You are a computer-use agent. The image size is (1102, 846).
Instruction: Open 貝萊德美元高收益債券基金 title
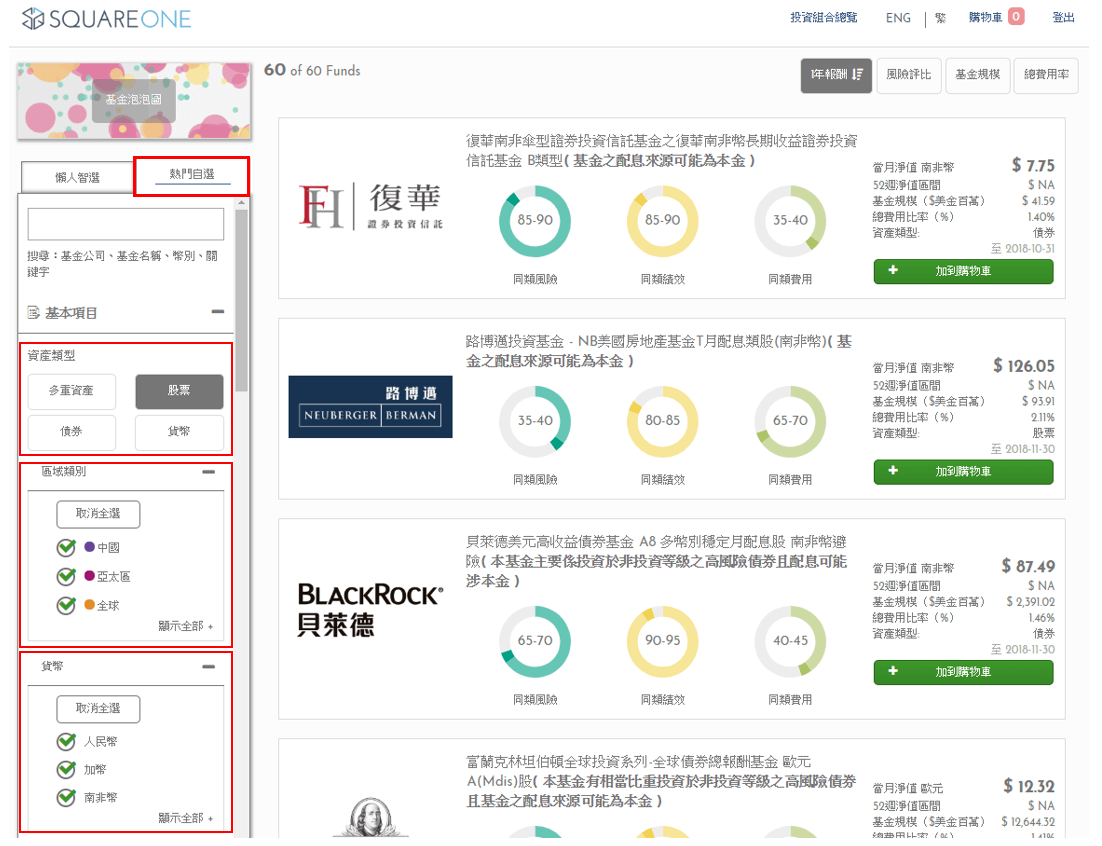(x=657, y=561)
